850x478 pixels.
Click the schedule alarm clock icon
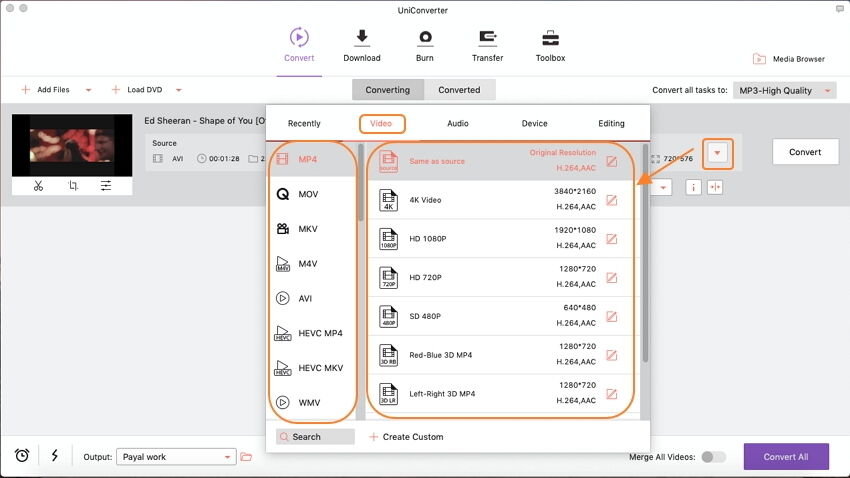[x=22, y=455]
